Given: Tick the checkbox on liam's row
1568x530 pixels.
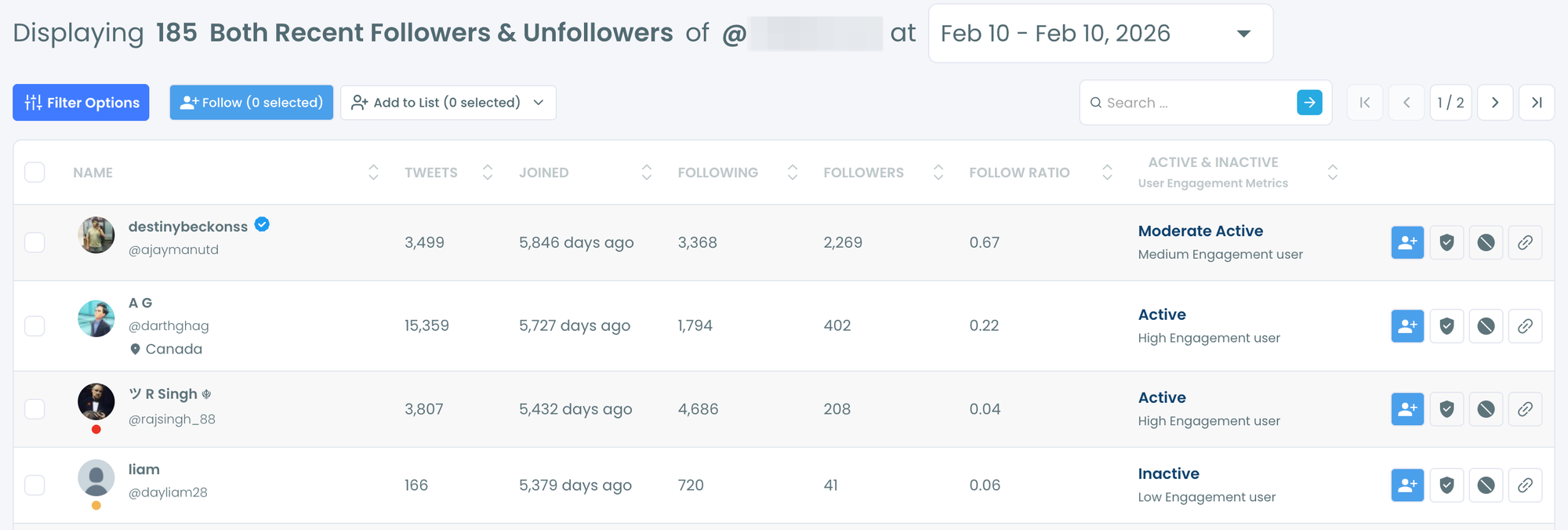Looking at the screenshot, I should pyautogui.click(x=34, y=485).
